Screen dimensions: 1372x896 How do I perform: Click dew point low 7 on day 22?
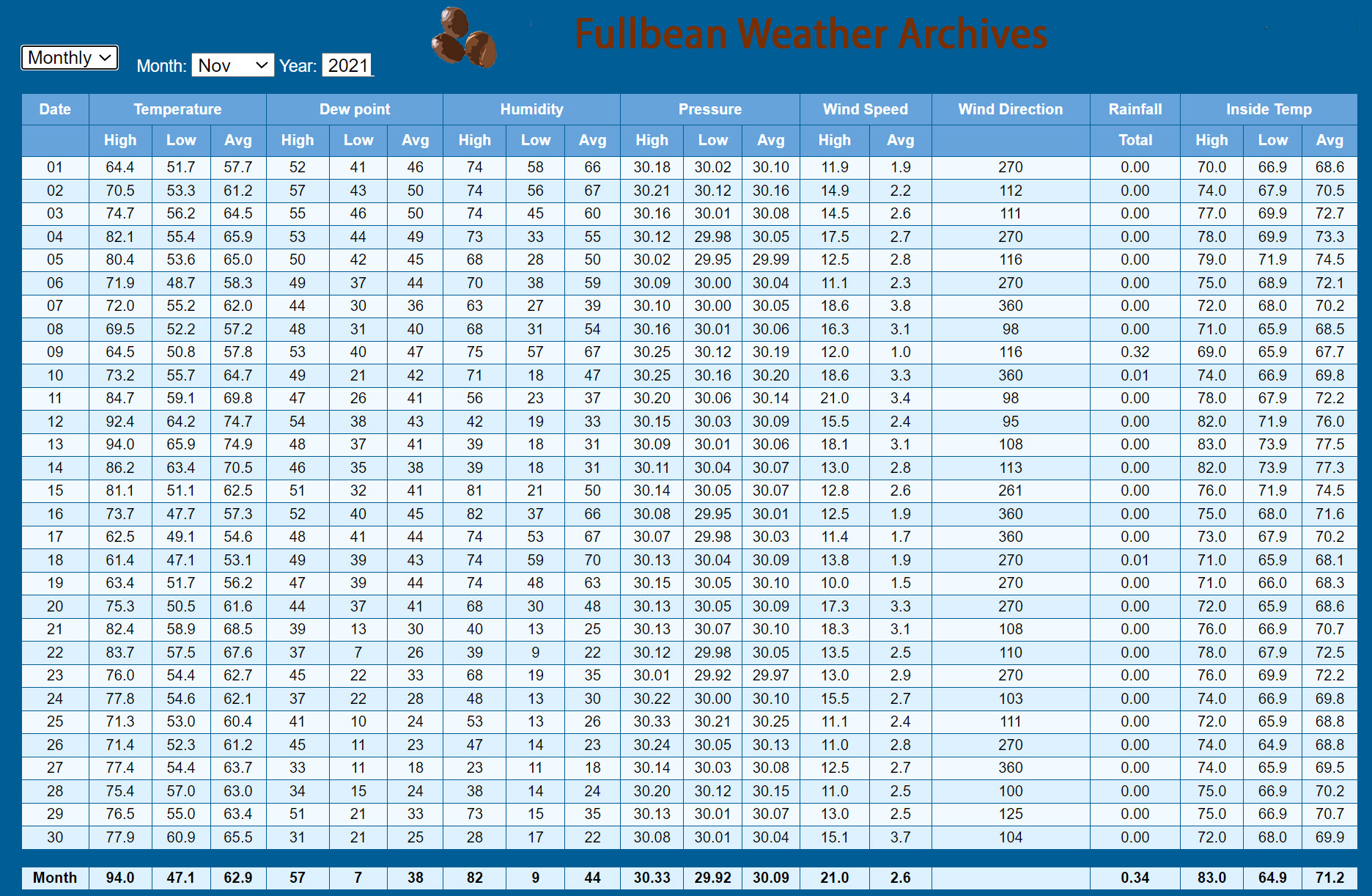(358, 653)
